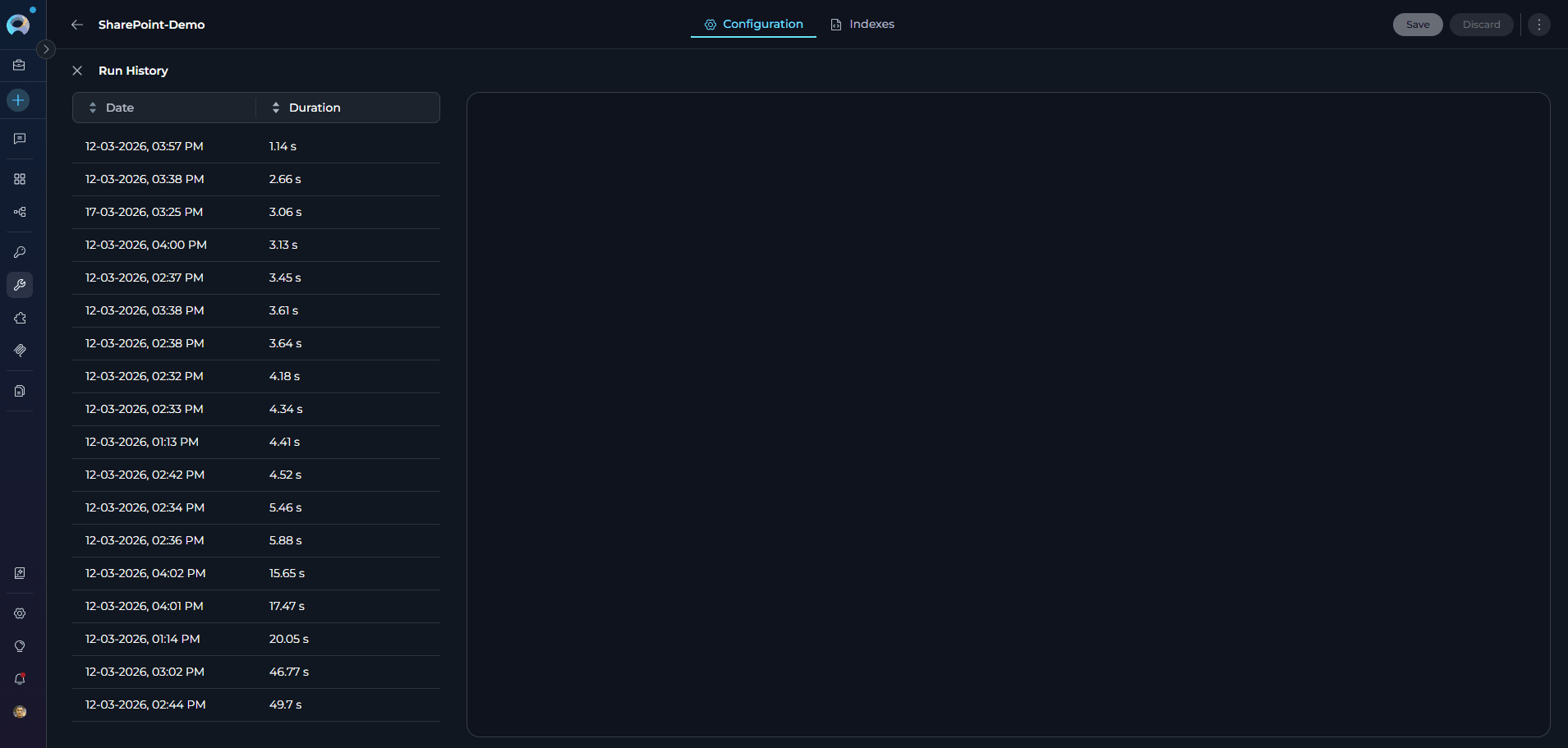
Task: Select the highlighted wrench tools icon
Action: [20, 285]
